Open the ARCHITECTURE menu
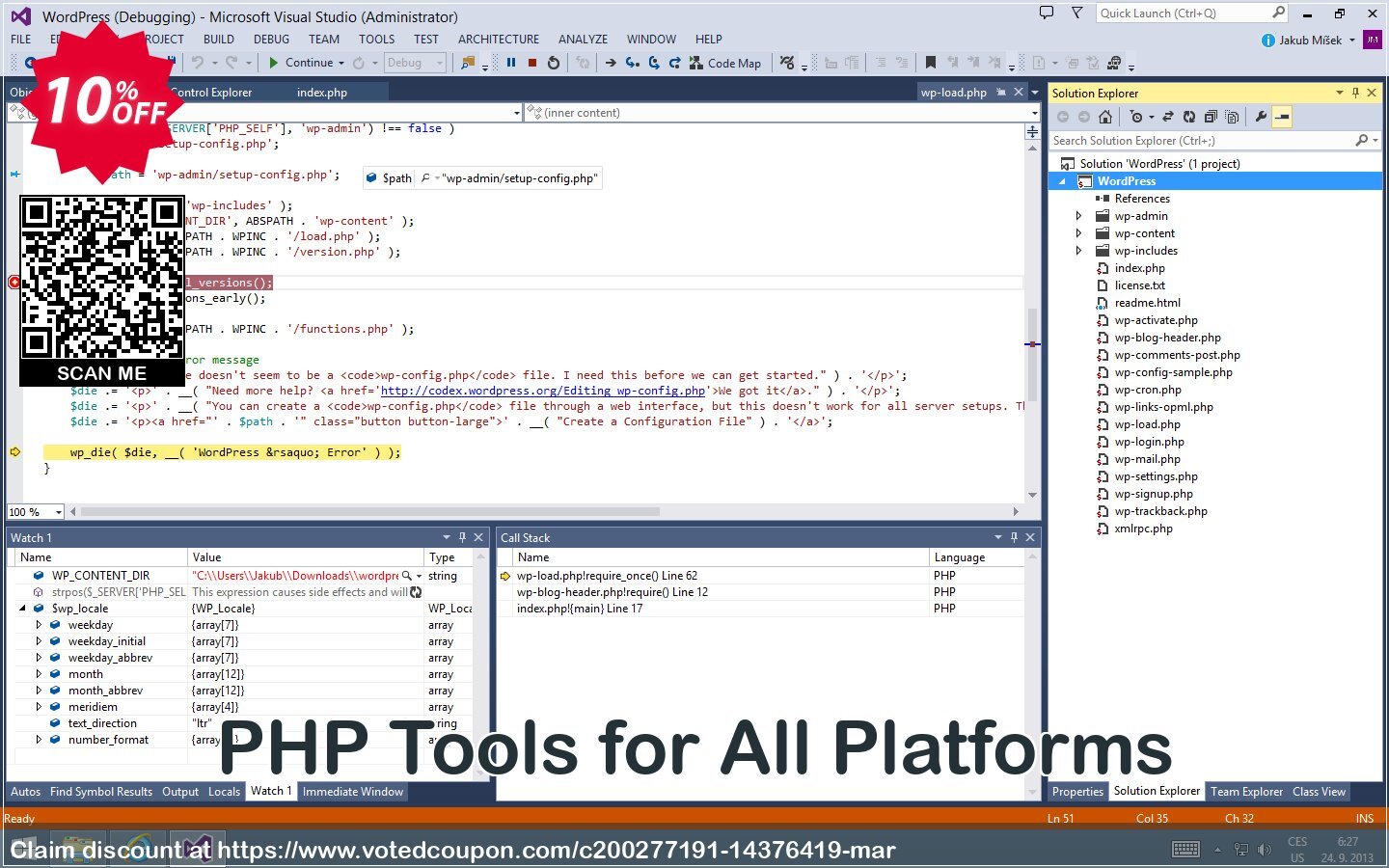Viewport: 1389px width, 868px height. (x=499, y=40)
